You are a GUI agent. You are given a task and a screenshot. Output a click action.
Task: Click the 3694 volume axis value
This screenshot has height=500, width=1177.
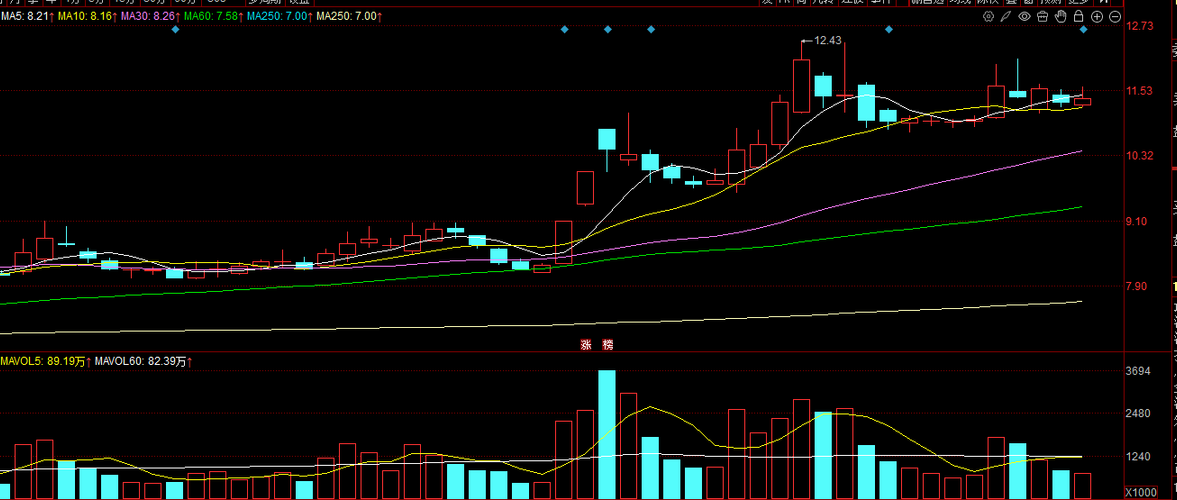(1140, 372)
